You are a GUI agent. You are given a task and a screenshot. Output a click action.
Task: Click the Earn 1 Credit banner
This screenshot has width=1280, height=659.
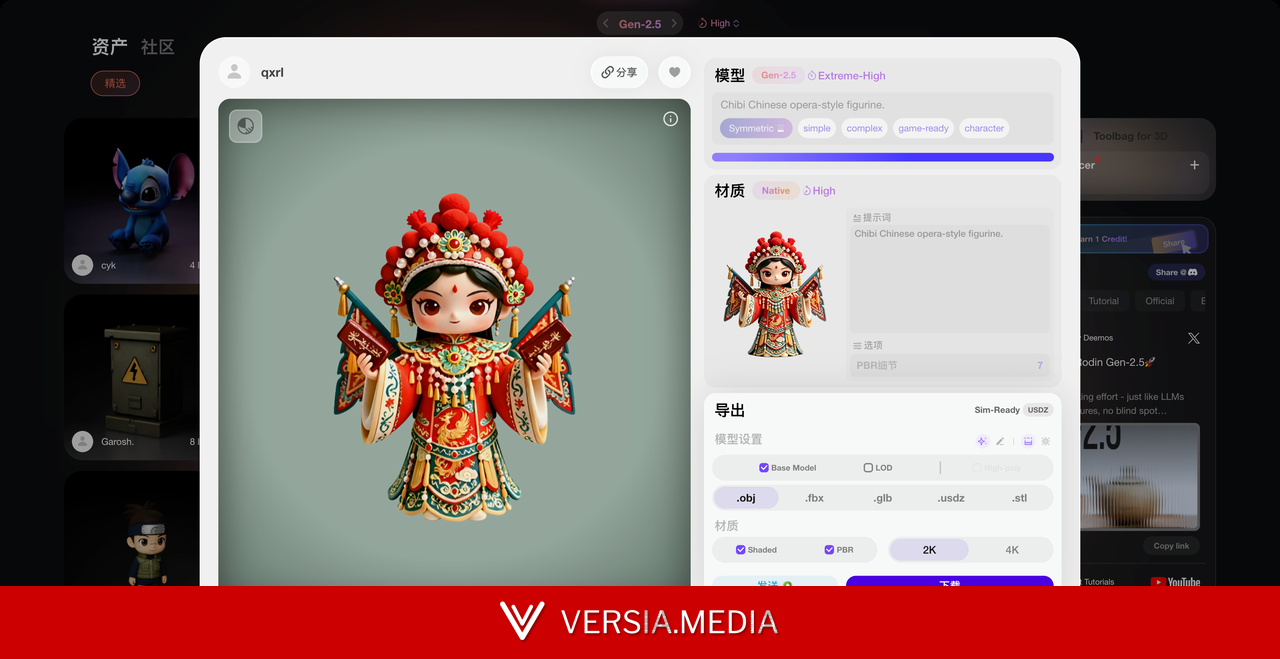[1143, 240]
